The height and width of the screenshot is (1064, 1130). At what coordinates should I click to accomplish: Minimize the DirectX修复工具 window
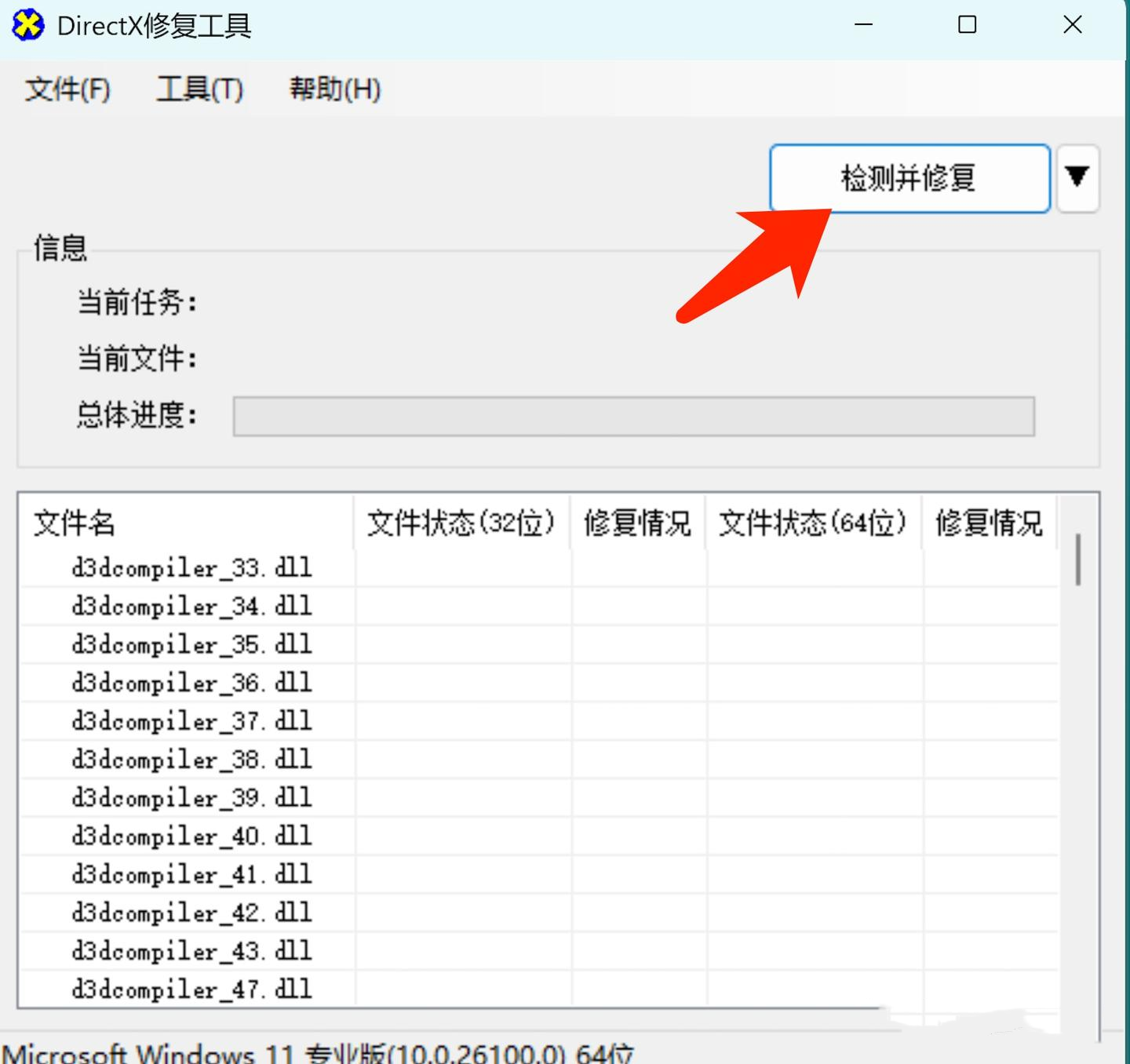[864, 25]
